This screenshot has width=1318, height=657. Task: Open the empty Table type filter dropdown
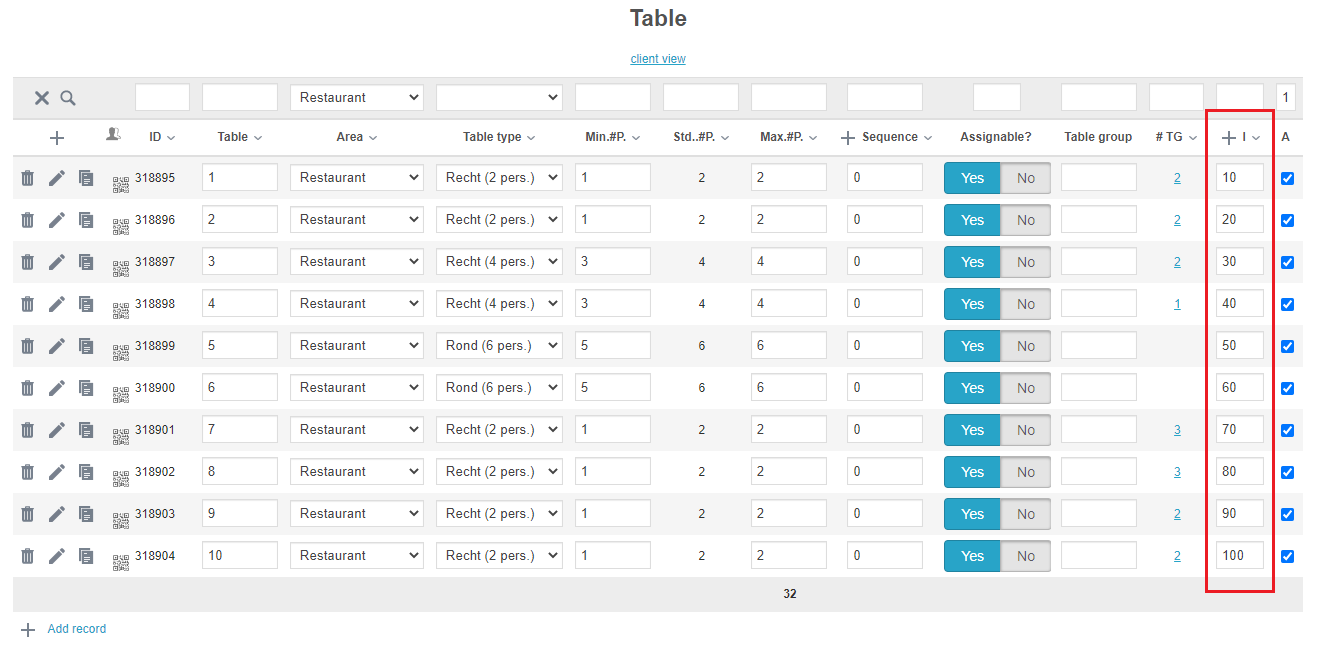pos(499,98)
